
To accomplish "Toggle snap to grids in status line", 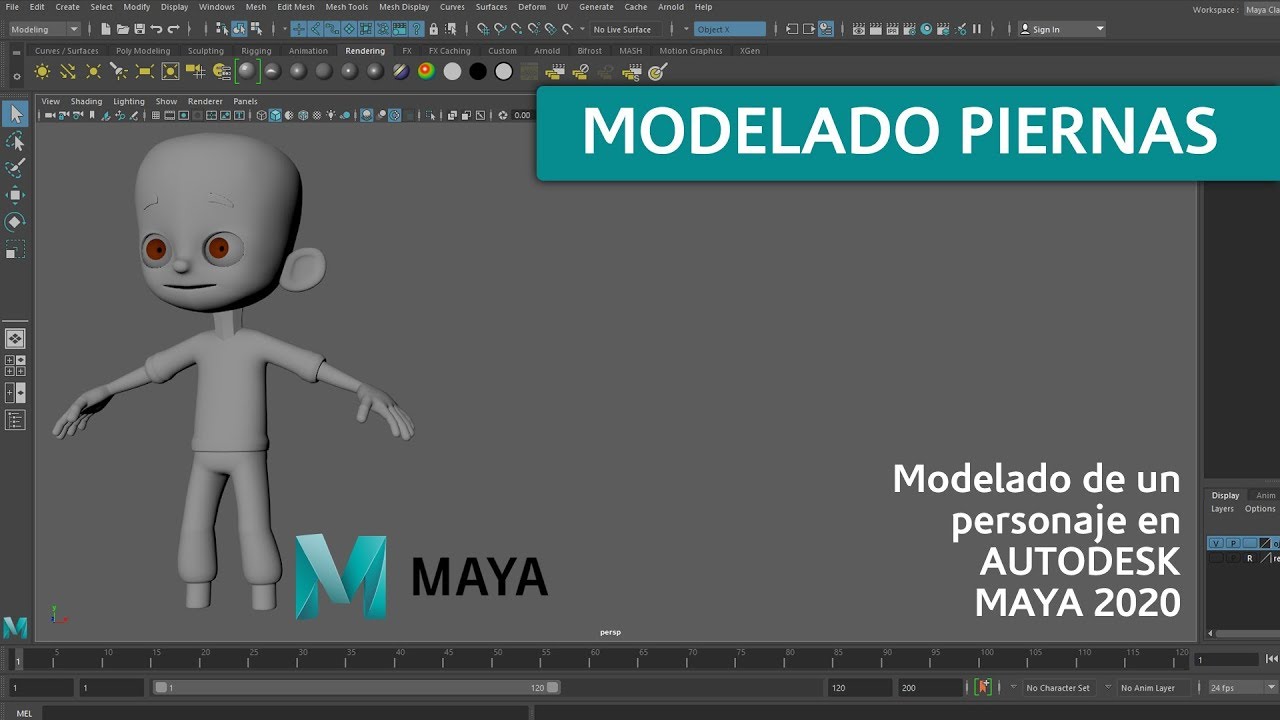I will pos(483,29).
